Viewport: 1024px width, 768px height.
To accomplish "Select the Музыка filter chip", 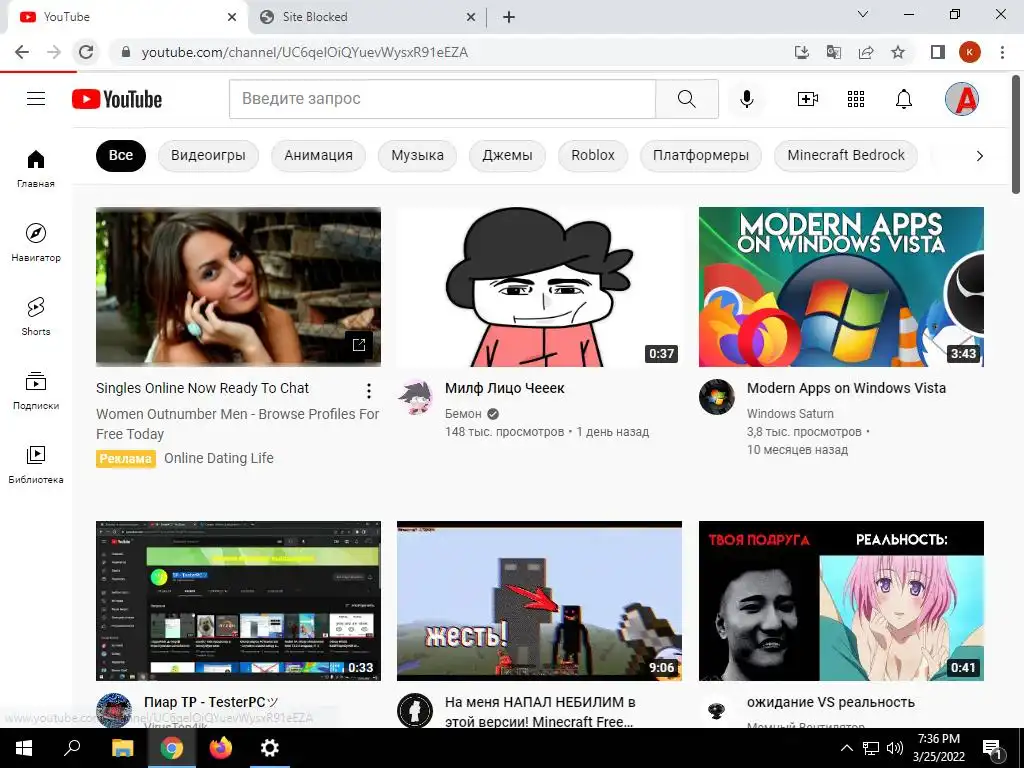I will 417,155.
